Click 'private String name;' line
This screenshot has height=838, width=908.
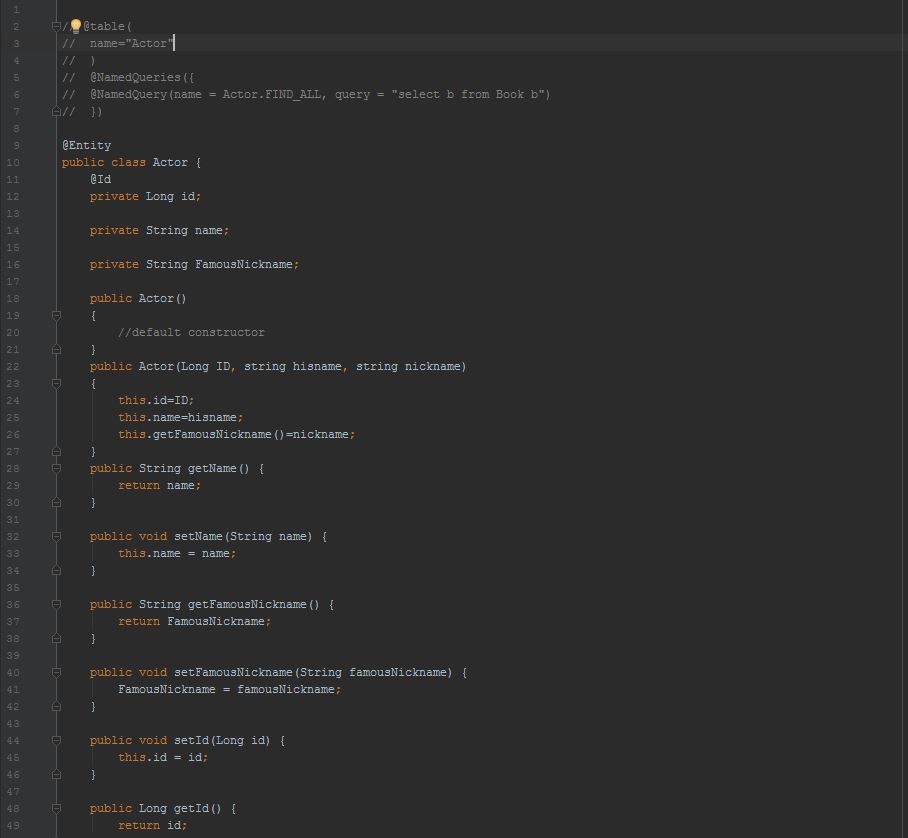[159, 230]
